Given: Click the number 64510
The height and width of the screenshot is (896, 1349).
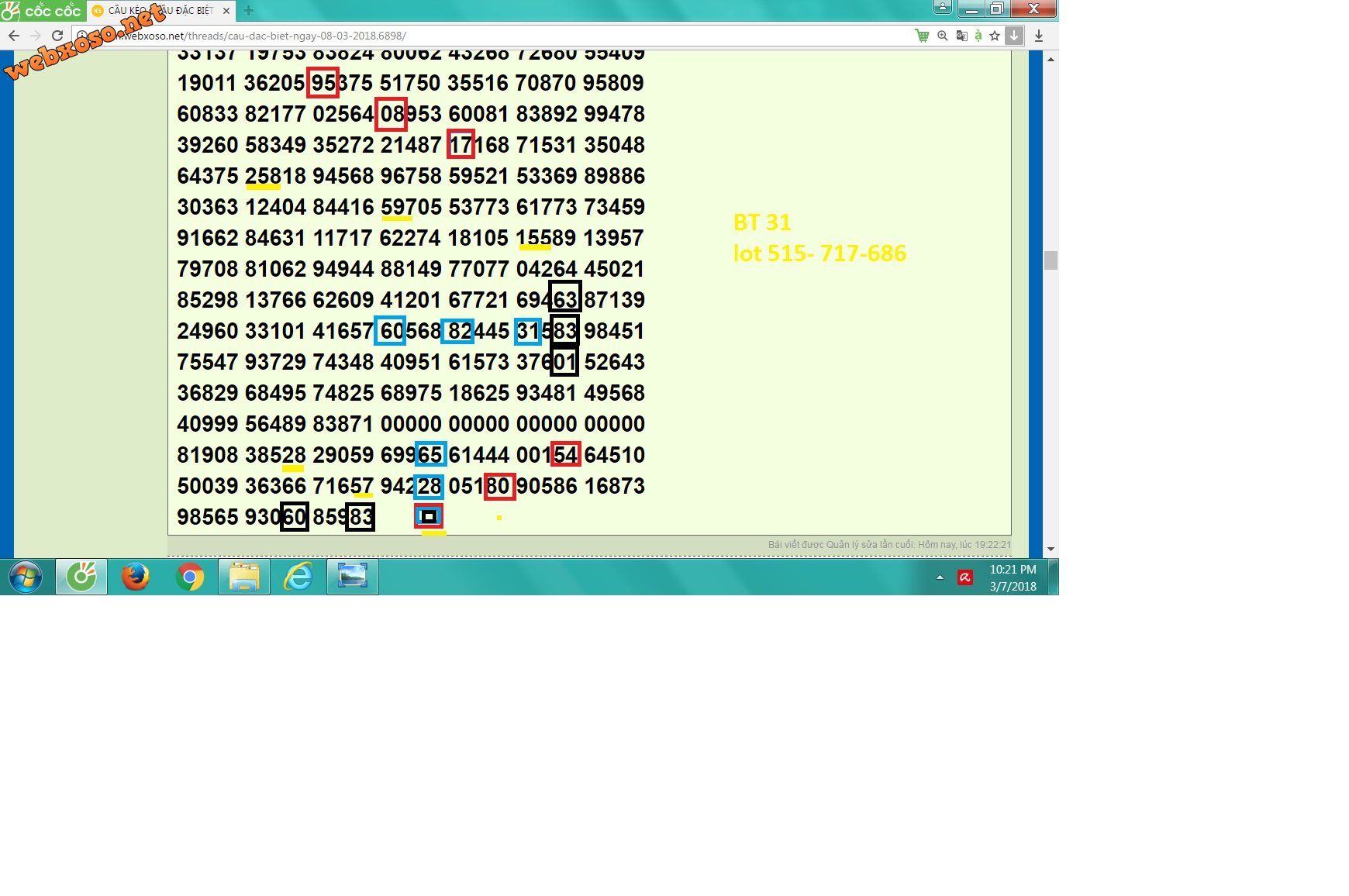Looking at the screenshot, I should pos(614,455).
